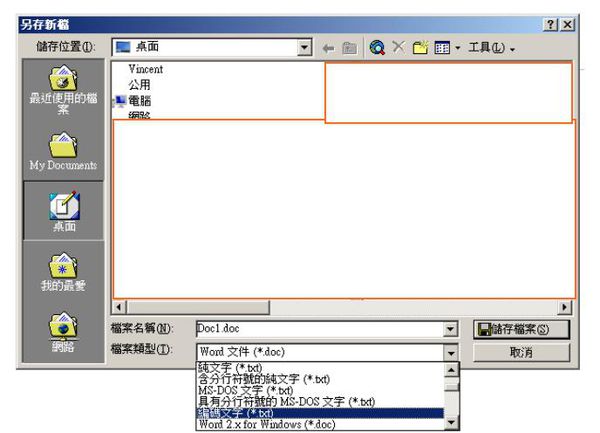The height and width of the screenshot is (433, 600).
Task: Choose the highlighted 編碼文字 (*.txt) option
Action: (320, 413)
